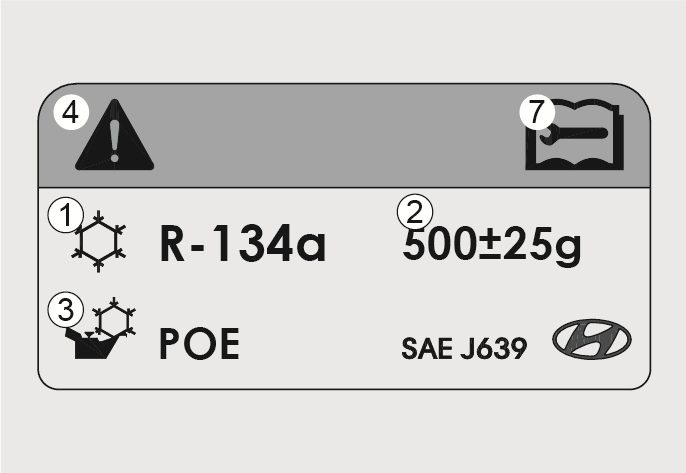
Task: Click the empty gray header band middle
Action: (337, 136)
